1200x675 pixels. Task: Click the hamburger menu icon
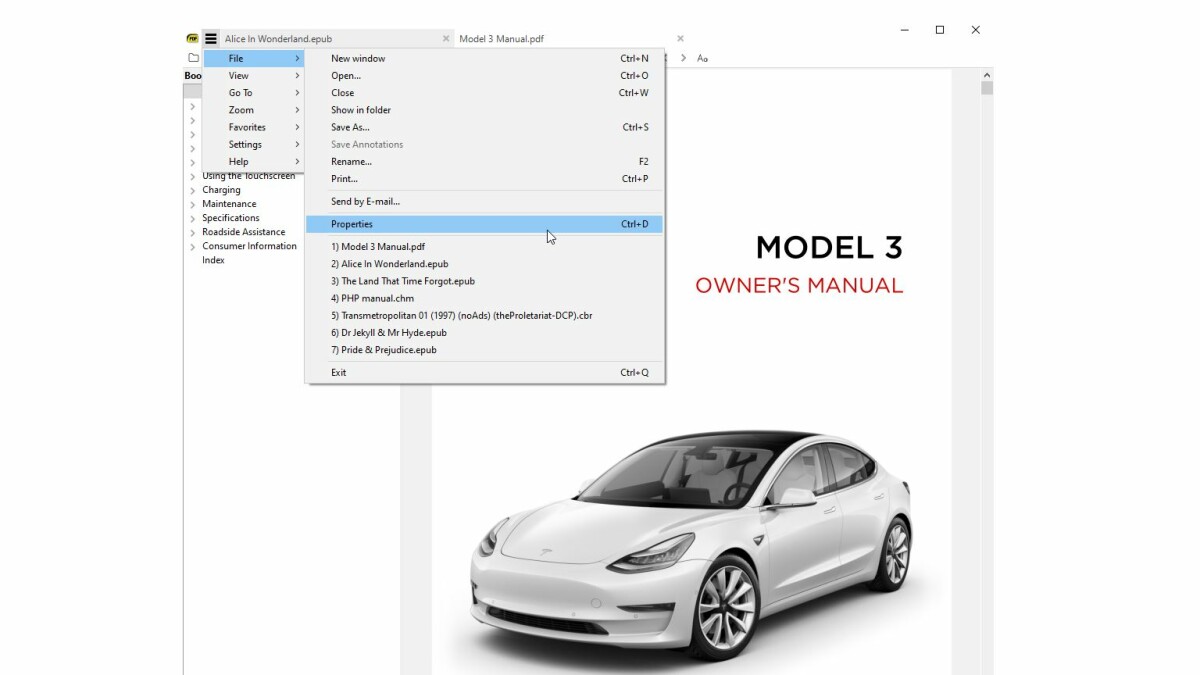click(211, 39)
